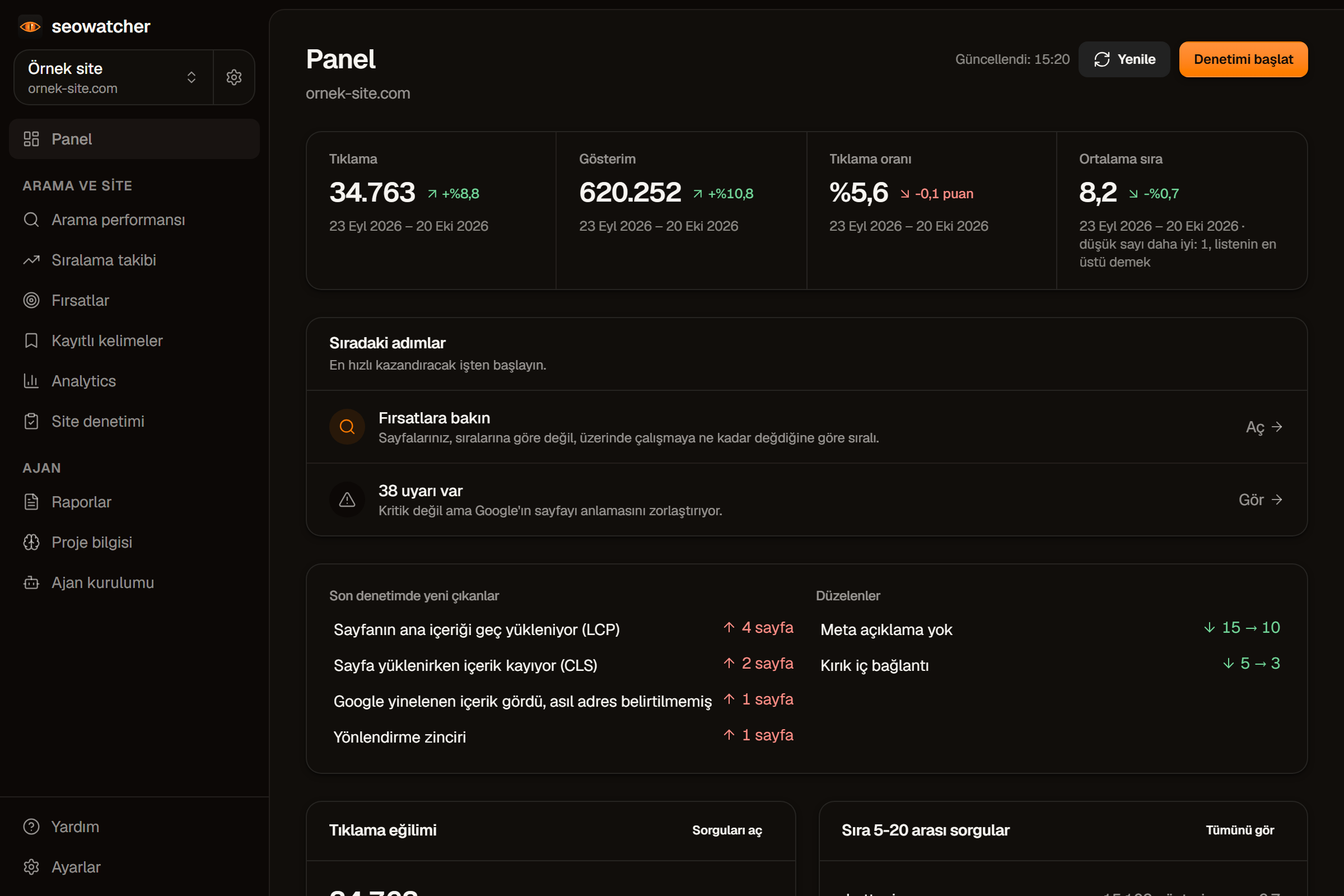Click the seowatcher eye logo icon
1344x896 pixels.
30,26
